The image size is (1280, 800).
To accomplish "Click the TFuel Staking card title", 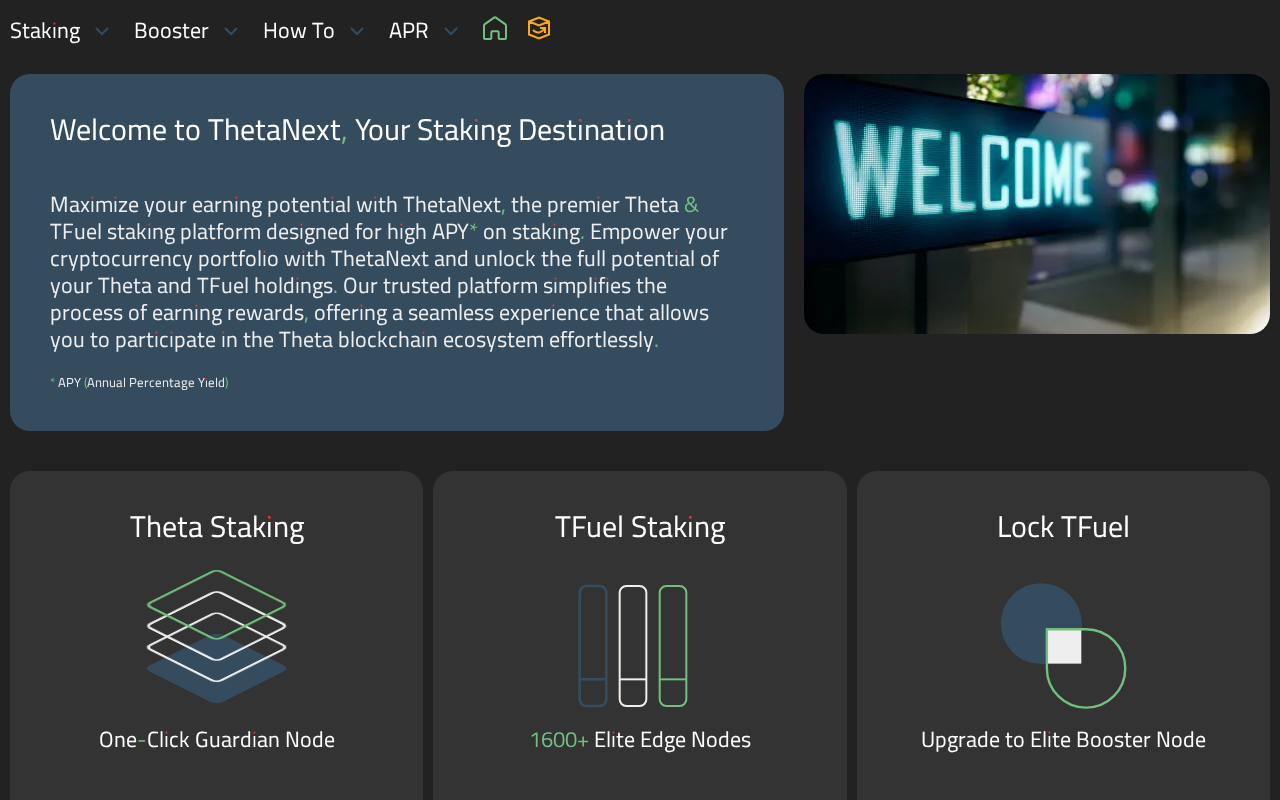I will [x=640, y=527].
